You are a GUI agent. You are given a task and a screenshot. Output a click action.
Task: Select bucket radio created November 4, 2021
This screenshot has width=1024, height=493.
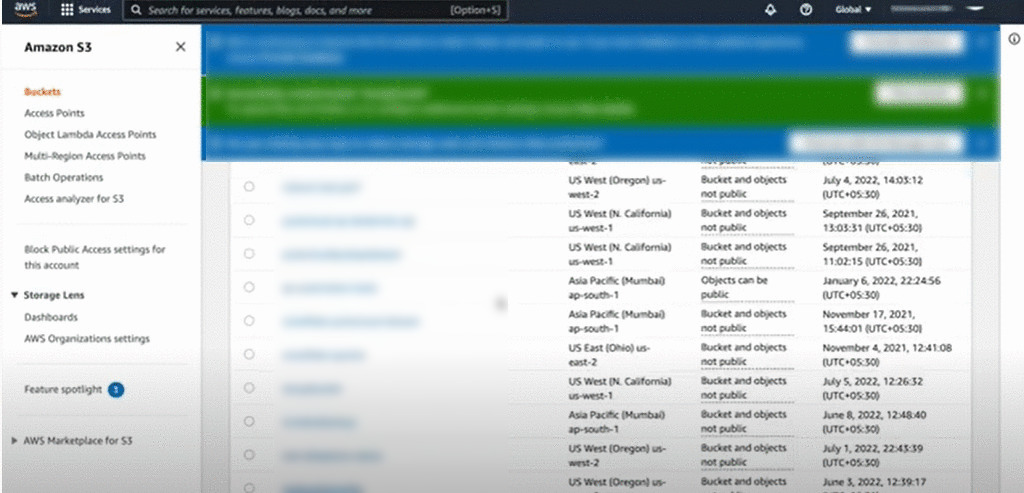click(249, 354)
